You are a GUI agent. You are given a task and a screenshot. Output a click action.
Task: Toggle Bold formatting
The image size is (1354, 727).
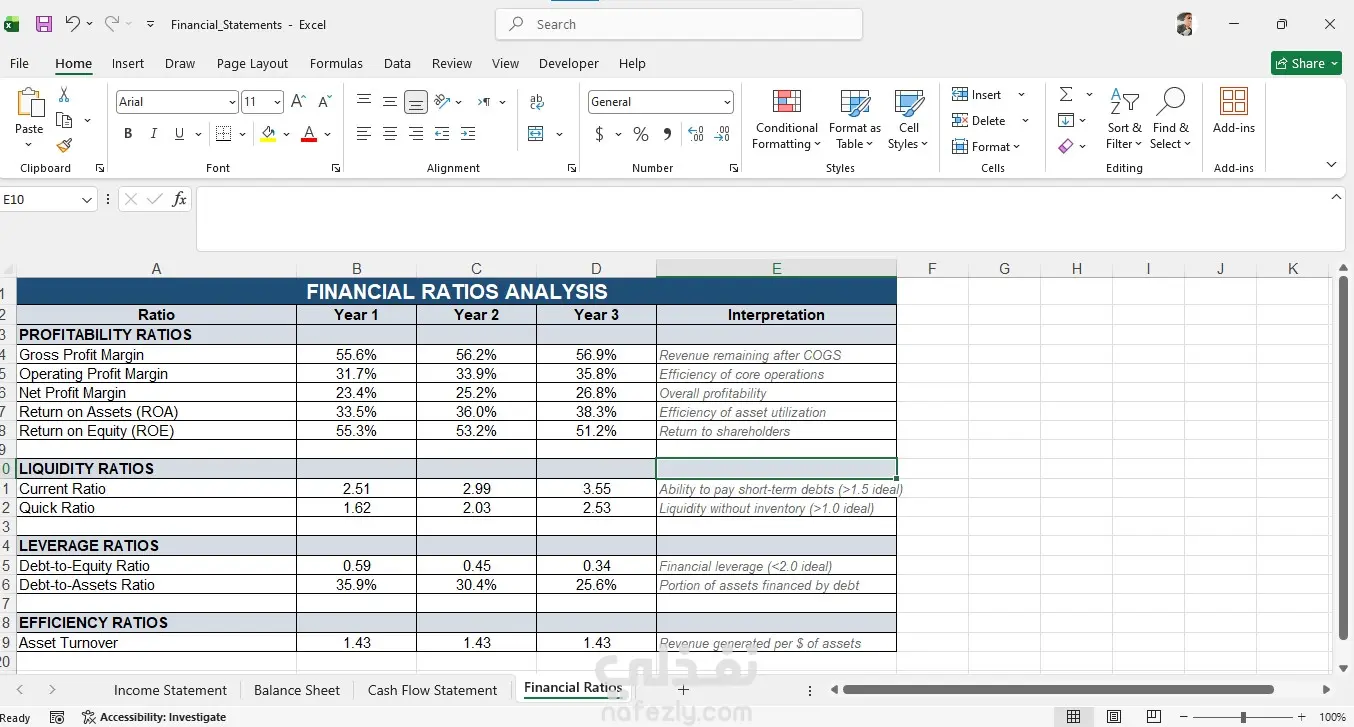click(x=128, y=134)
